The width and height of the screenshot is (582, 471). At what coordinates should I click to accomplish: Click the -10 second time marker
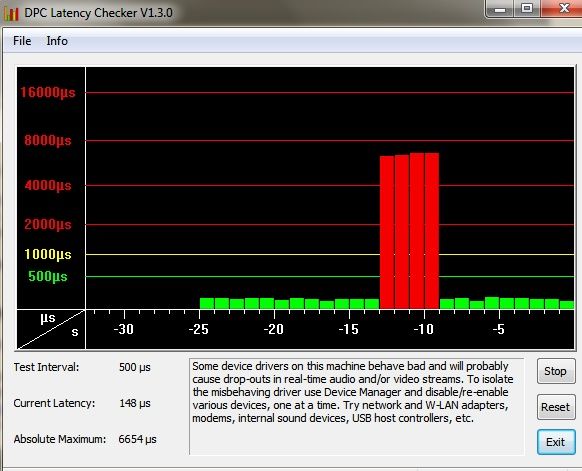[424, 329]
